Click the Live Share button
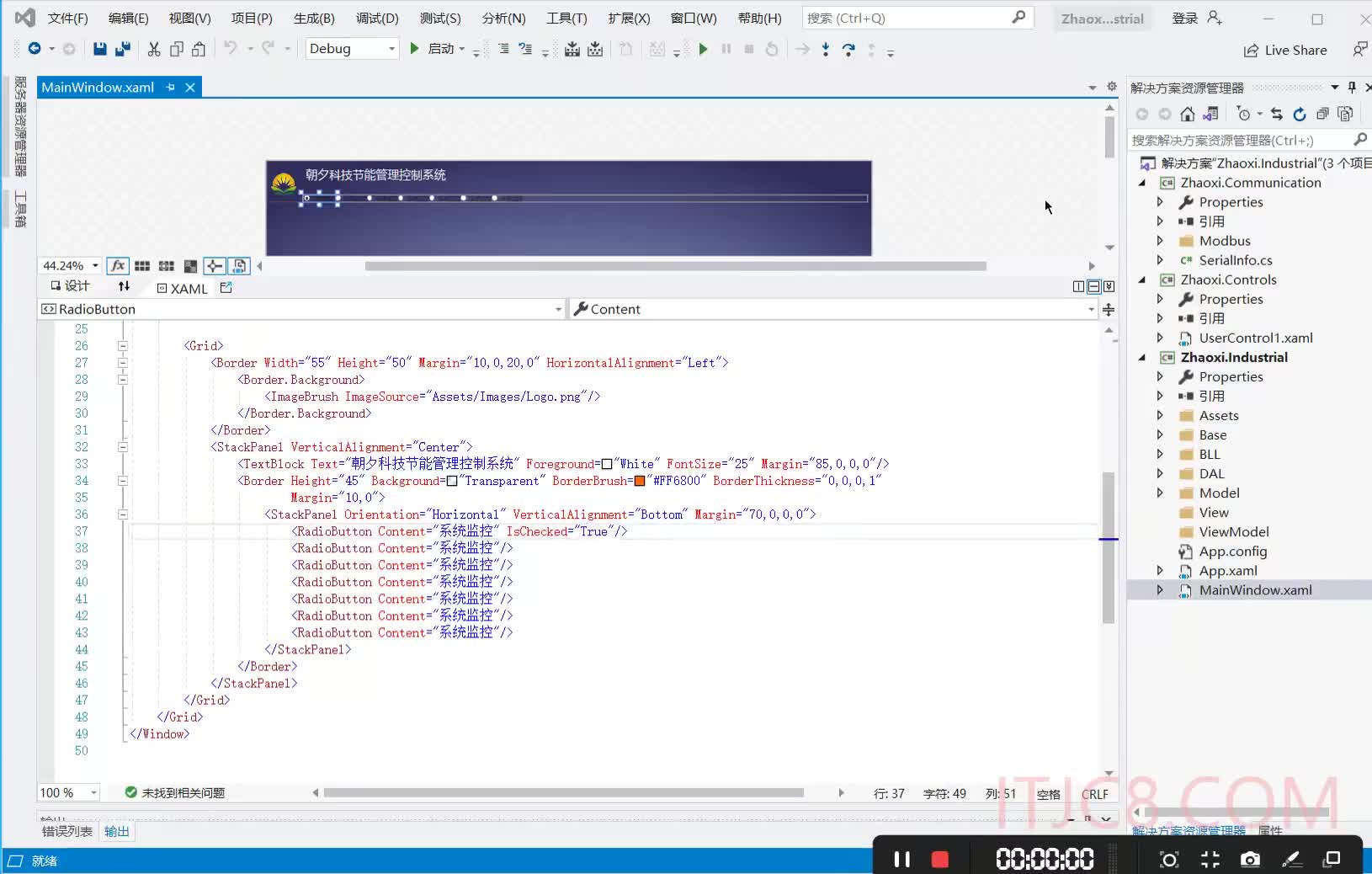This screenshot has height=874, width=1372. [x=1285, y=51]
